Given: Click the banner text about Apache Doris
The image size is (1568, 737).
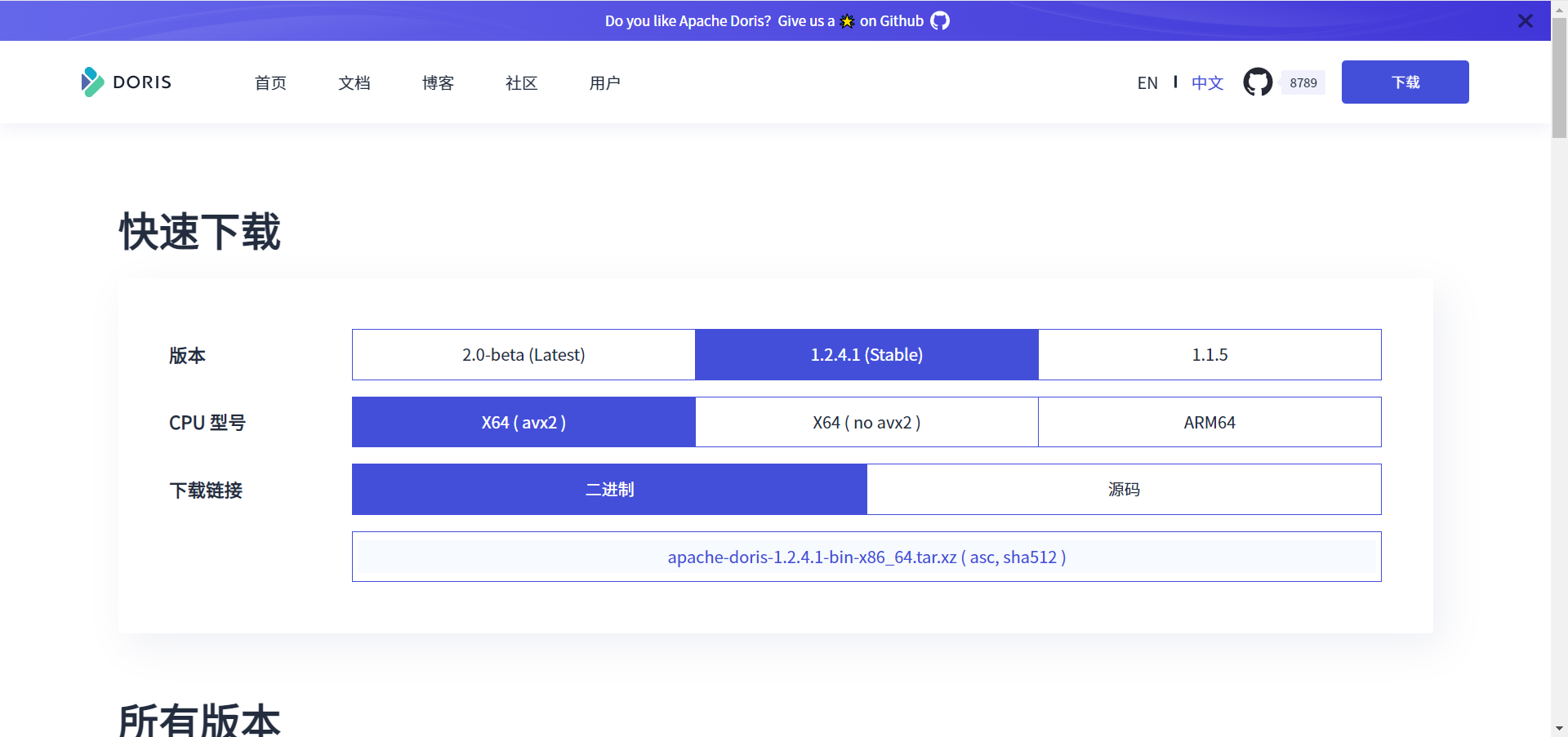Looking at the screenshot, I should (x=764, y=20).
